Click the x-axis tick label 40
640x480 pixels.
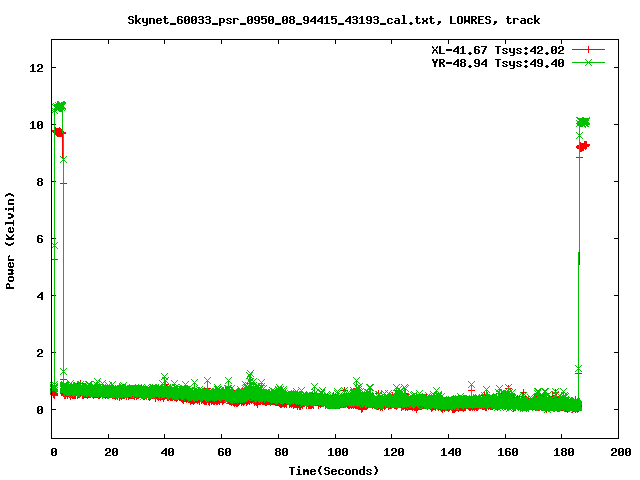point(167,452)
